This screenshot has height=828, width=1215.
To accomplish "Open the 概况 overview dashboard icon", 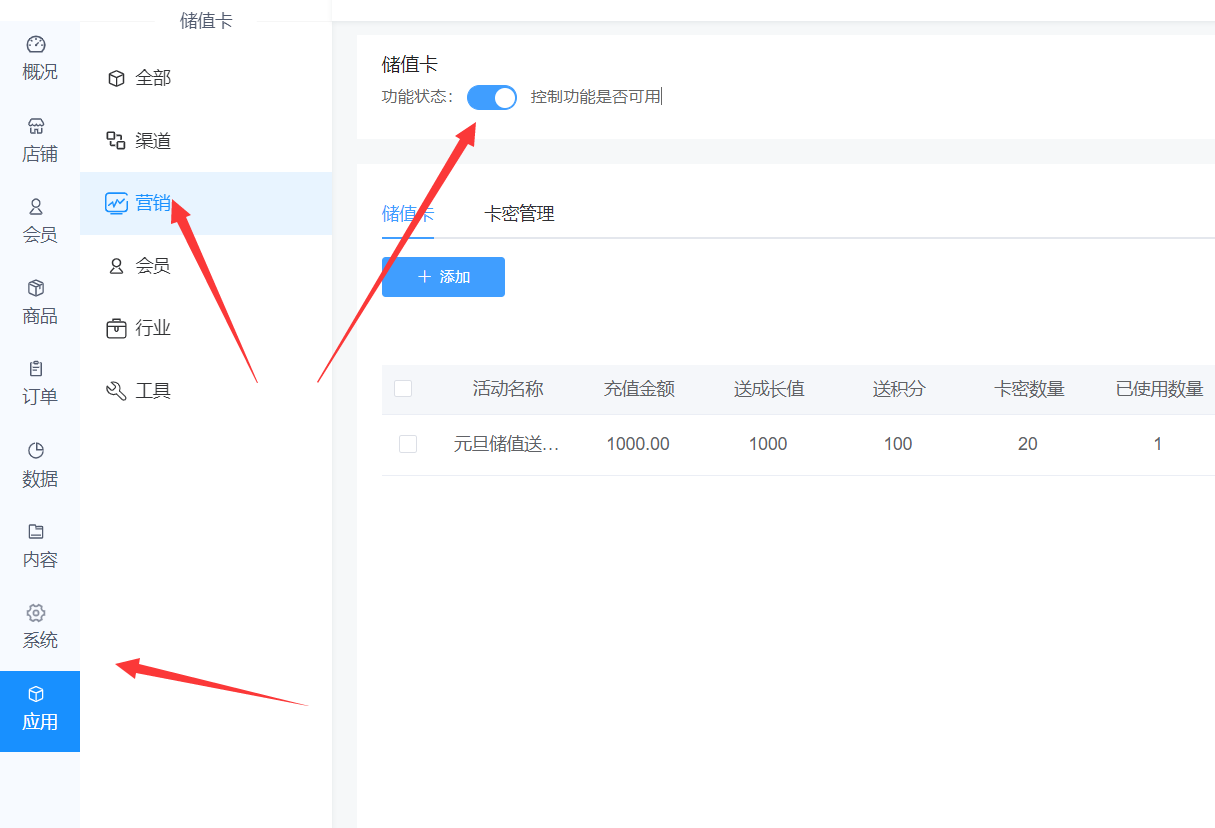I will click(36, 44).
